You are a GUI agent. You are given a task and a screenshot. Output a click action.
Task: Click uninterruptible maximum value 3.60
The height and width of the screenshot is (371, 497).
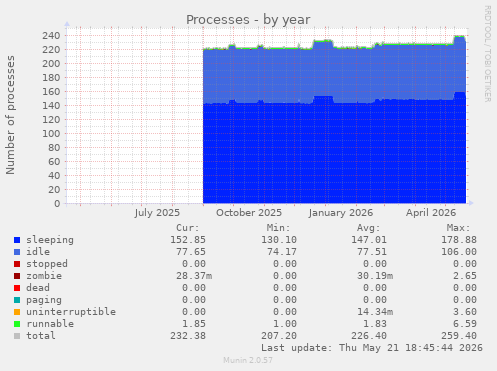pyautogui.click(x=465, y=312)
